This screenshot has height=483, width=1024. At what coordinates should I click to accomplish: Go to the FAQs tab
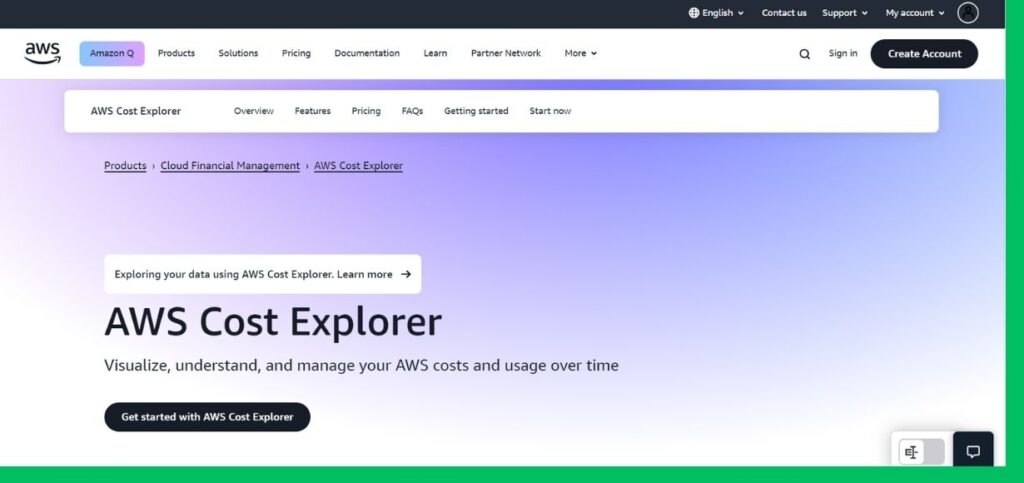[x=412, y=111]
